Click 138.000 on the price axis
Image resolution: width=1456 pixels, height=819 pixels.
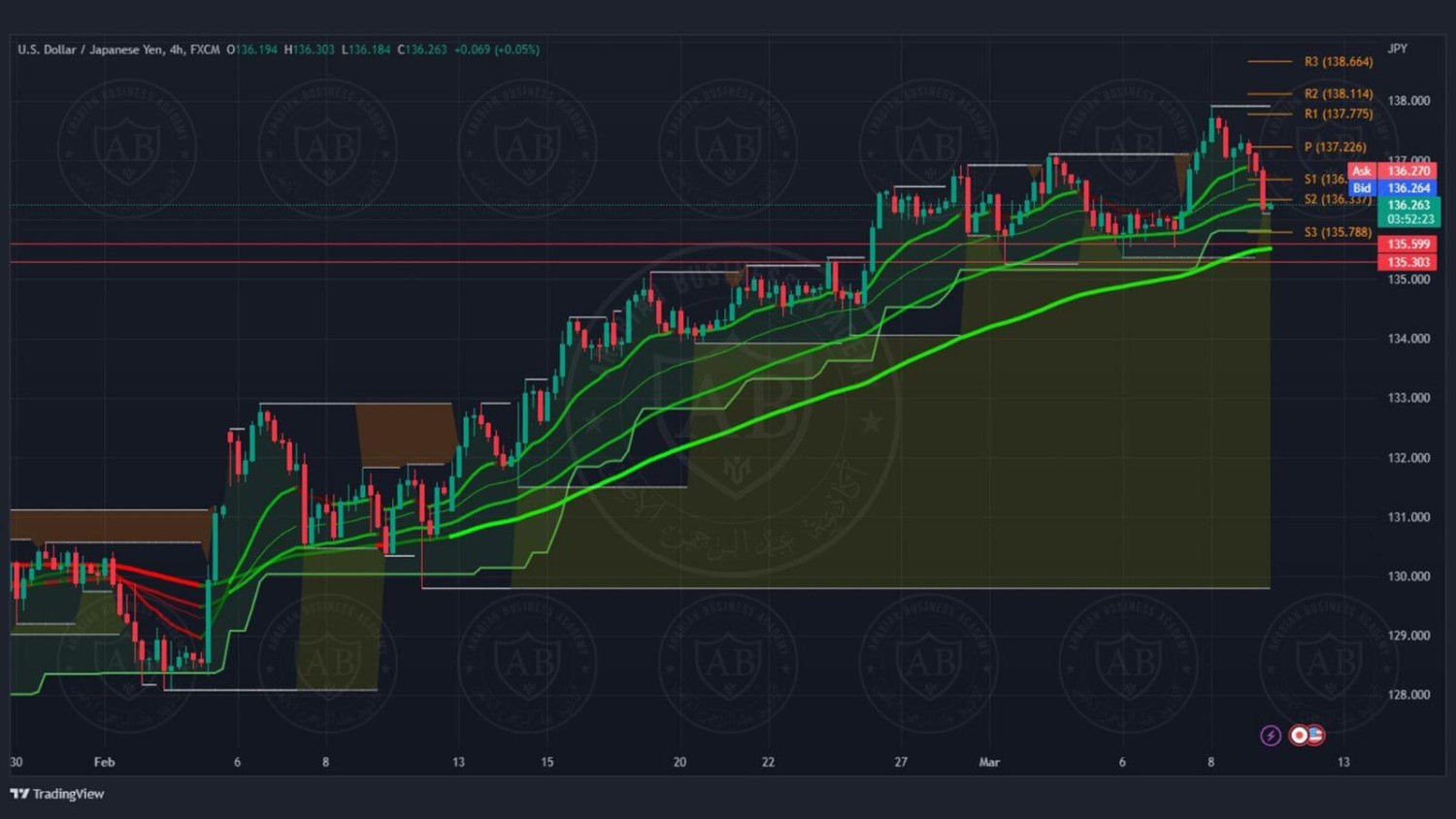(x=1408, y=101)
